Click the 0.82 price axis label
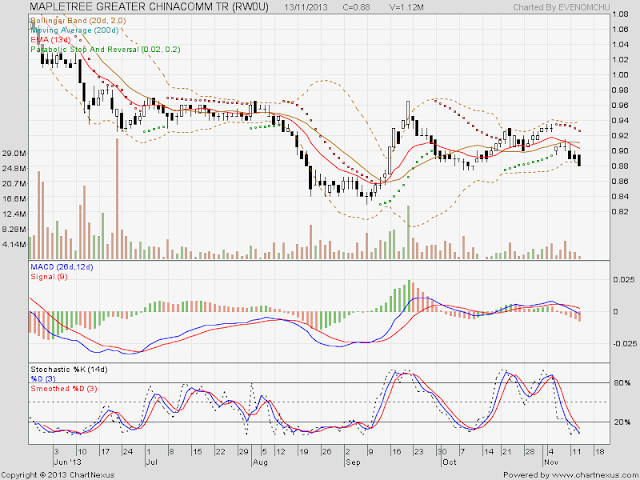The height and width of the screenshot is (480, 640). pos(620,211)
